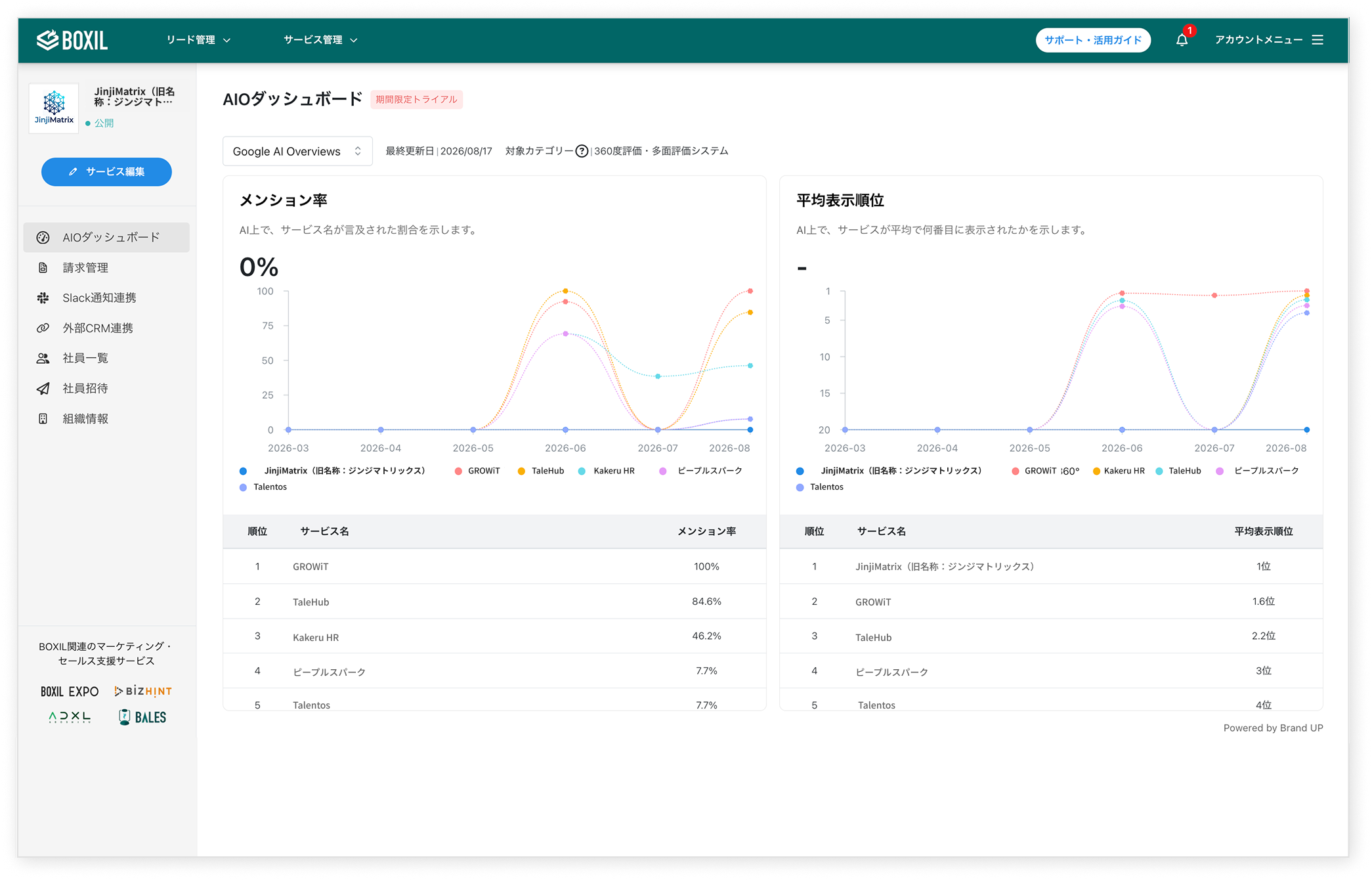Click GROWiT row in メンション率 table
The image size is (1372, 880).
tap(494, 567)
